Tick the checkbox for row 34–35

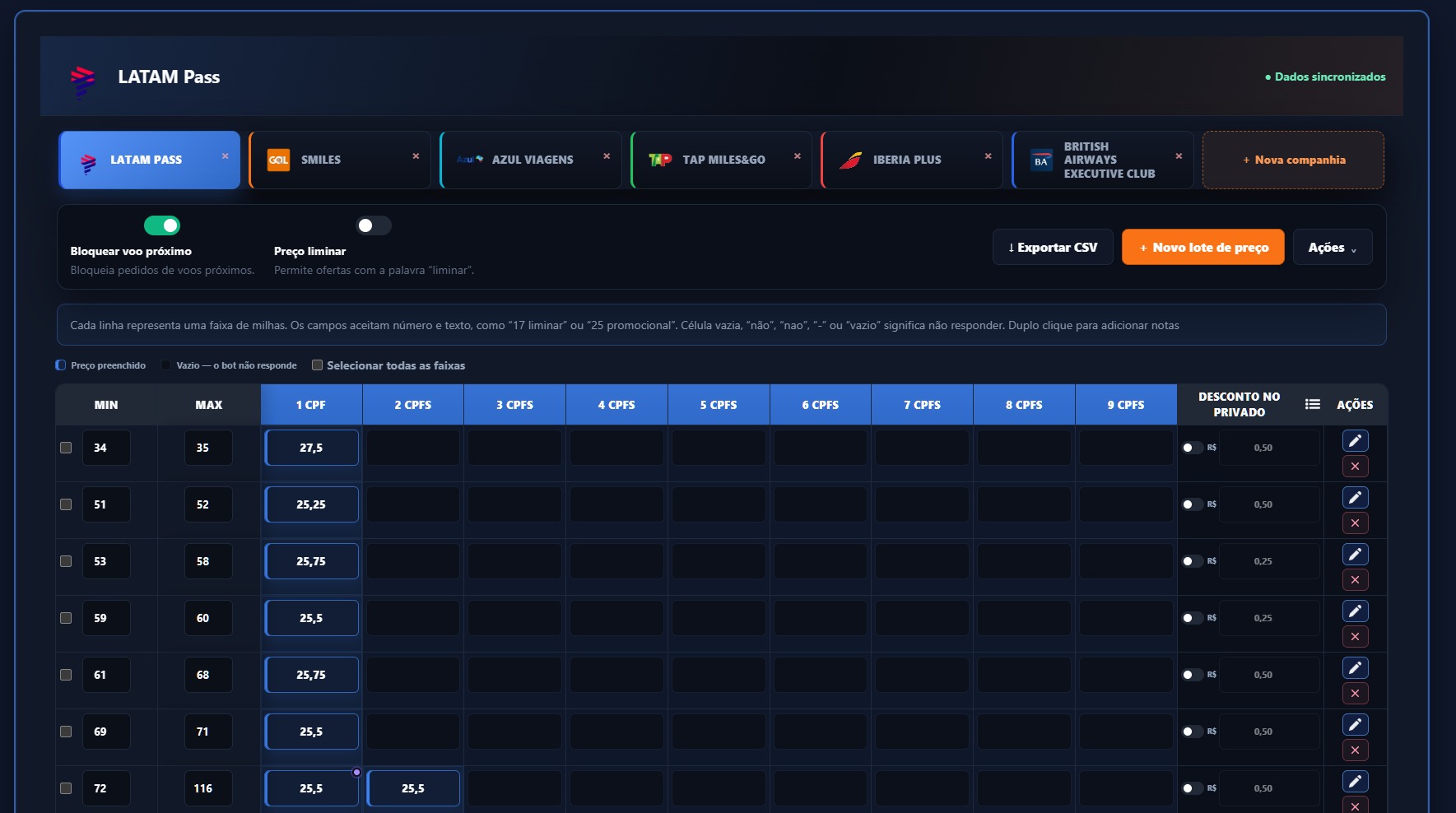(x=66, y=448)
